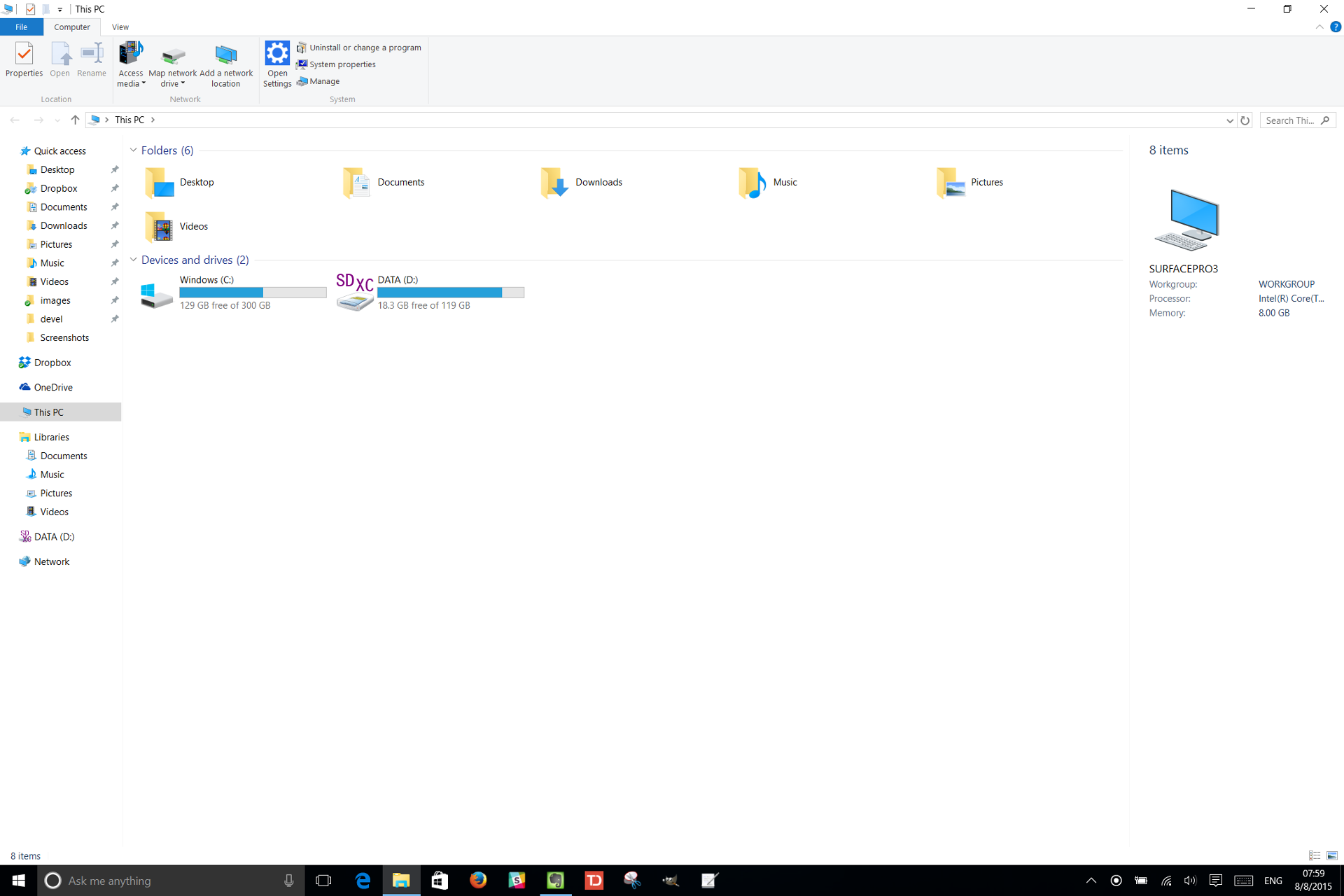Open Firefox from the taskbar

(478, 880)
